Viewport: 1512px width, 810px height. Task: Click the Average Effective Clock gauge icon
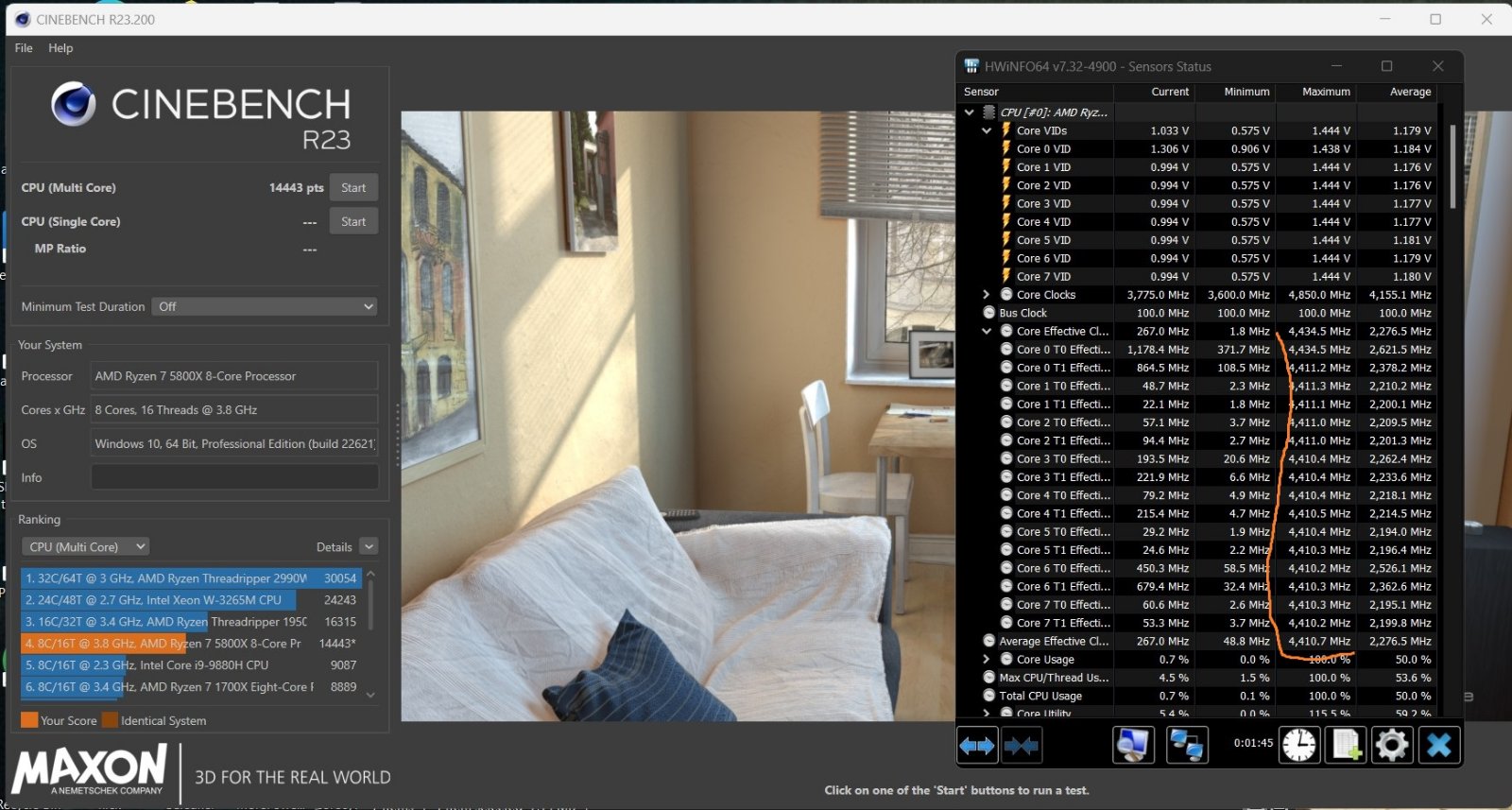point(989,641)
